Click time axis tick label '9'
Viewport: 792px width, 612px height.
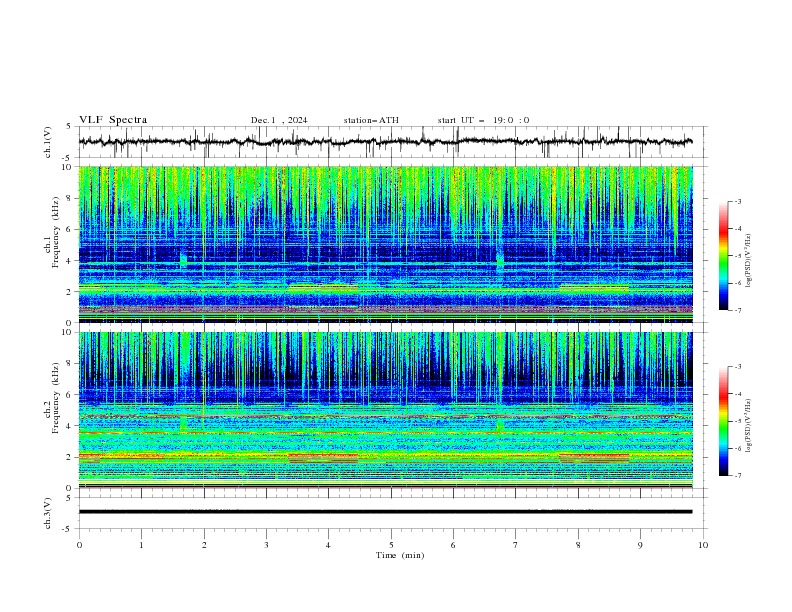640,545
